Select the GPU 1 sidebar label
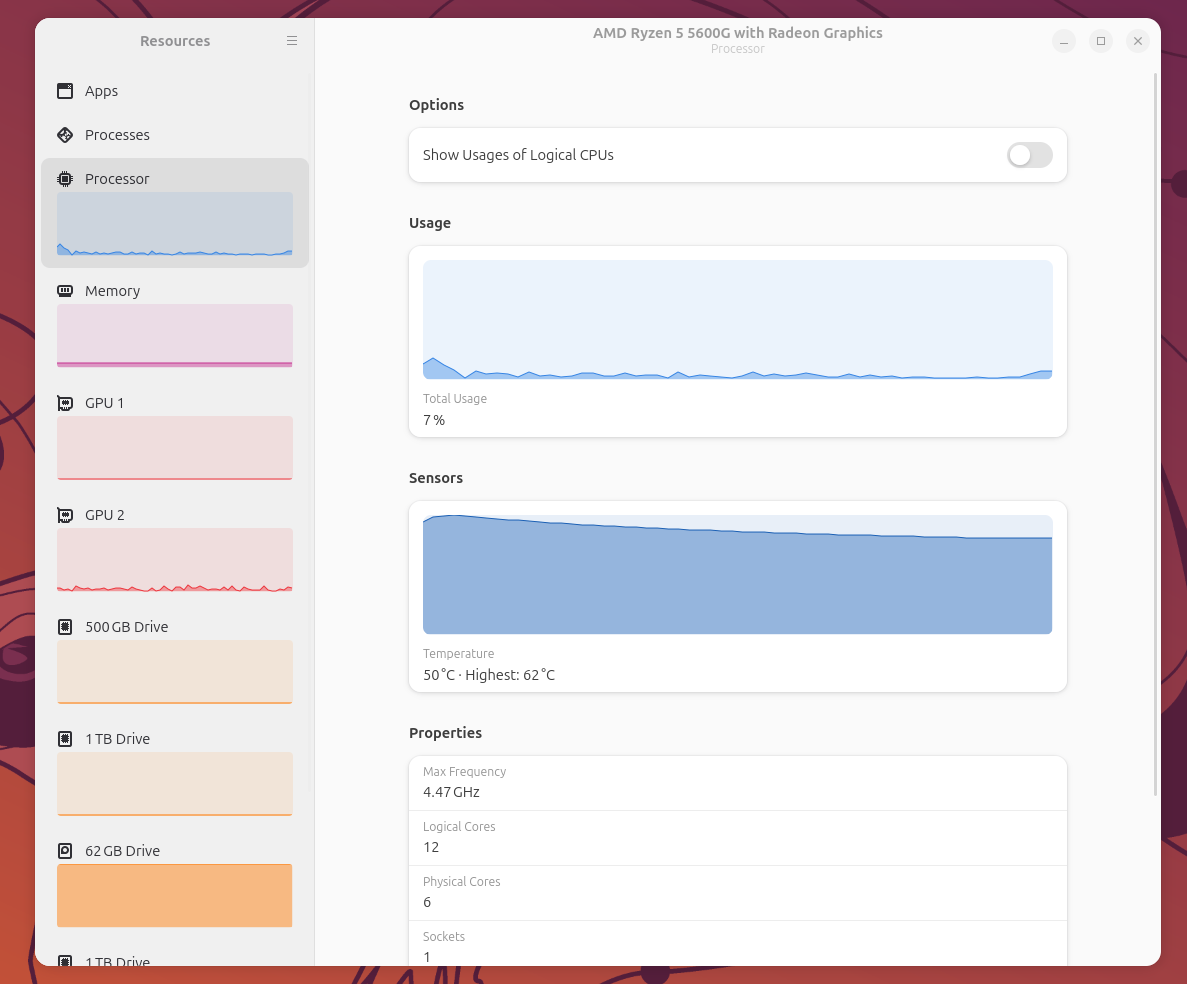Screen dimensions: 1187x984 click(104, 403)
